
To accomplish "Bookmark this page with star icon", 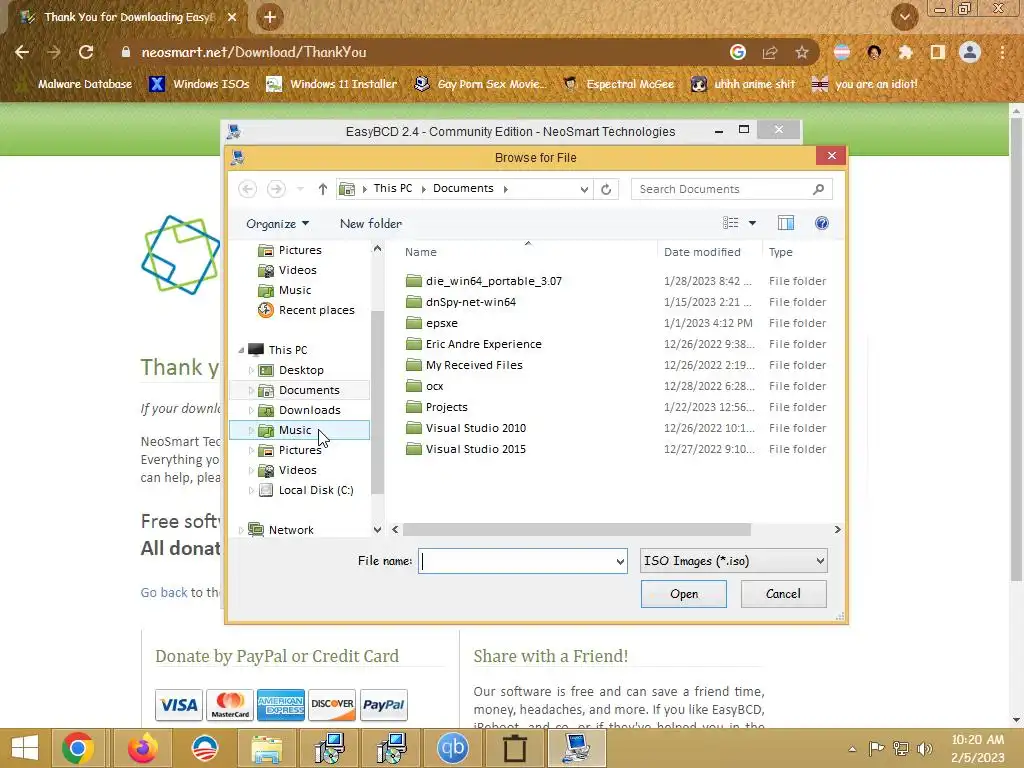I will point(802,52).
